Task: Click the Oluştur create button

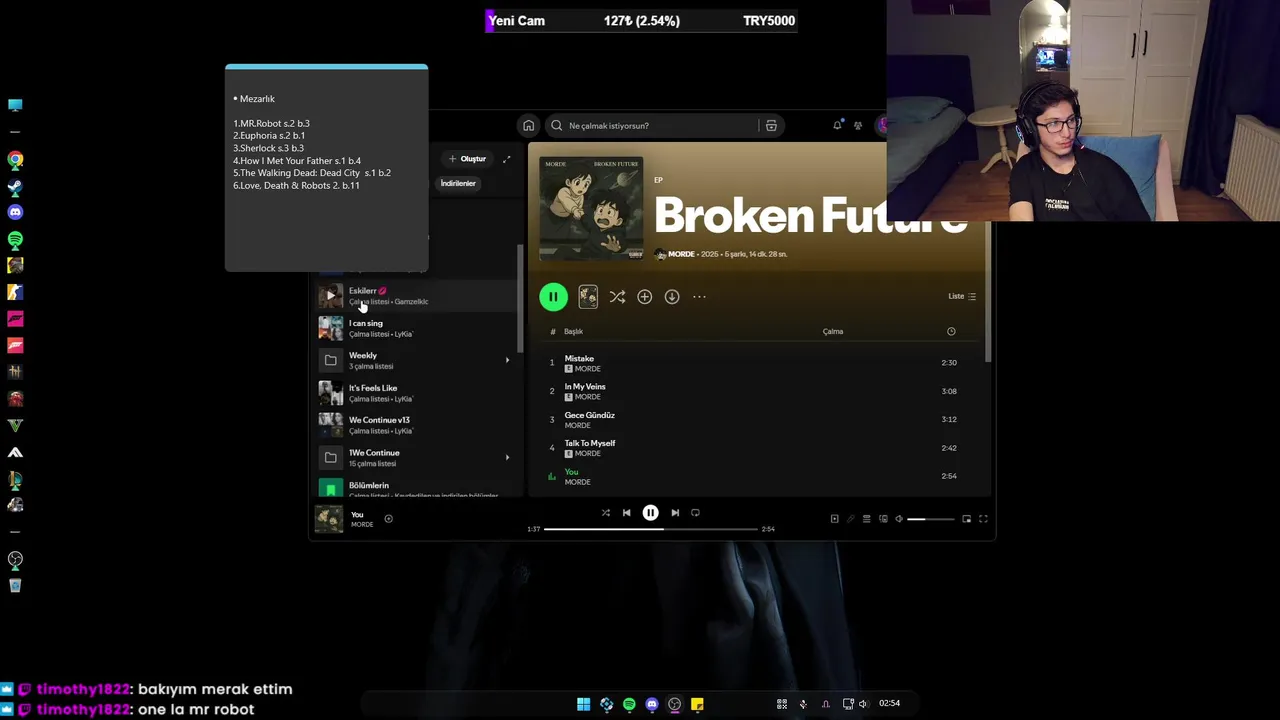Action: 467,159
